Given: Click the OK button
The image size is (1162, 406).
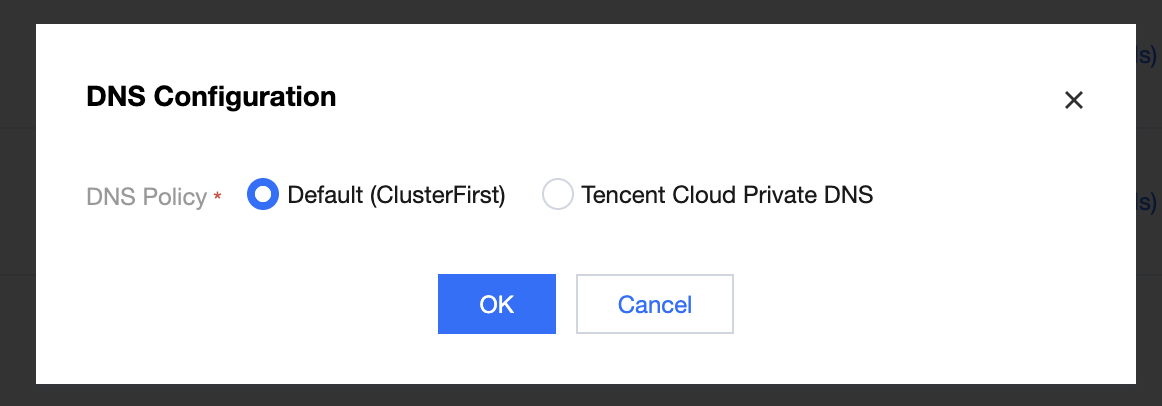Looking at the screenshot, I should 496,304.
